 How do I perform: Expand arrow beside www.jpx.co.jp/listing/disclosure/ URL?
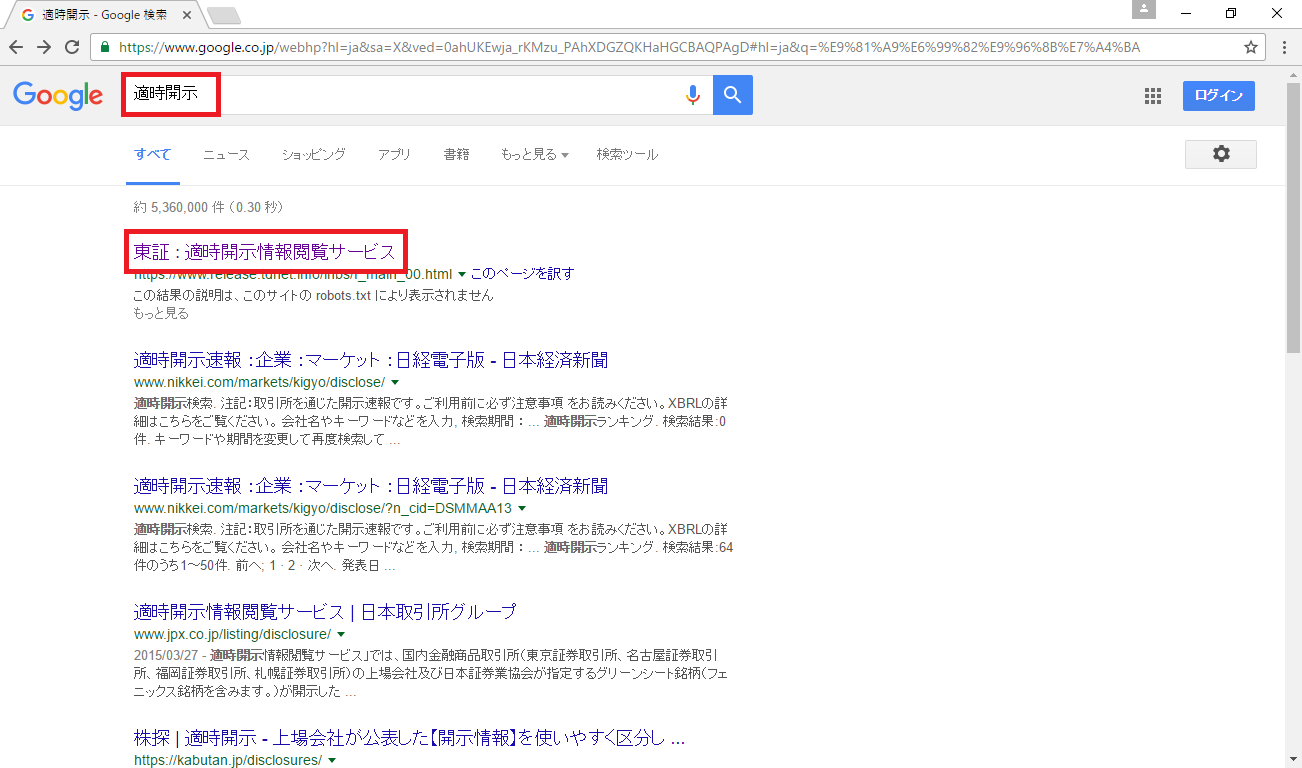[x=341, y=634]
